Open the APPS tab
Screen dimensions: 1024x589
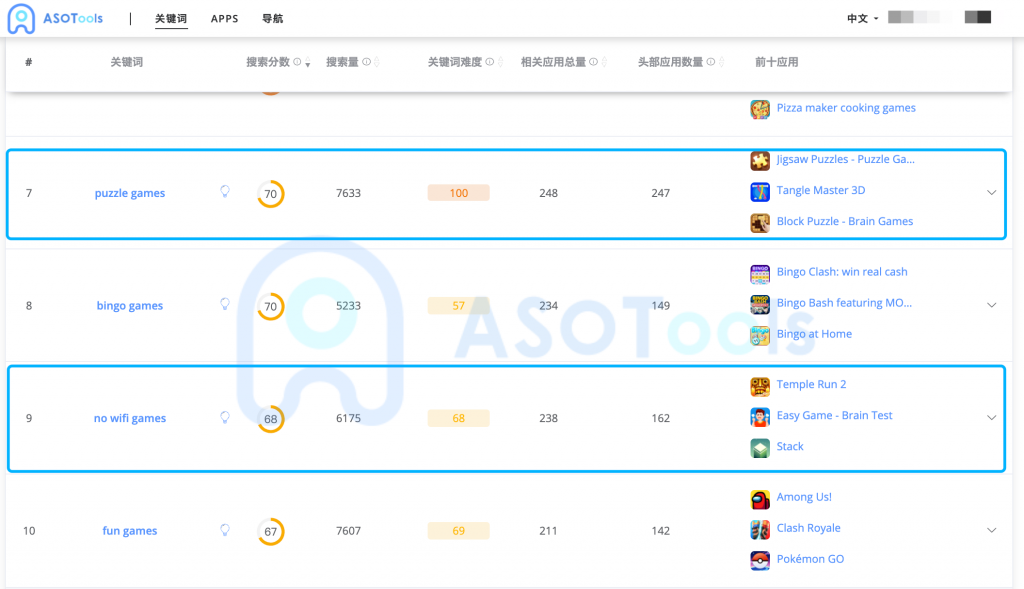coord(224,18)
